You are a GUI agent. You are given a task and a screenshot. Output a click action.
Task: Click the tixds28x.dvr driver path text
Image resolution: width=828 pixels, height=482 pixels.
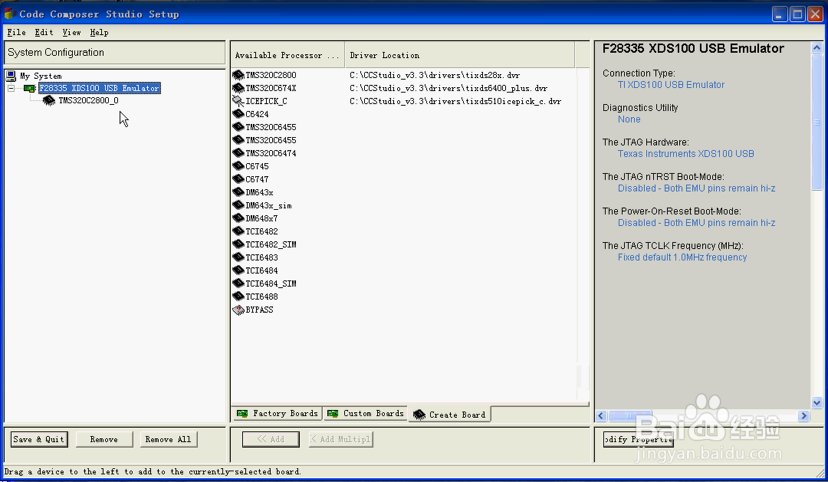[435, 75]
